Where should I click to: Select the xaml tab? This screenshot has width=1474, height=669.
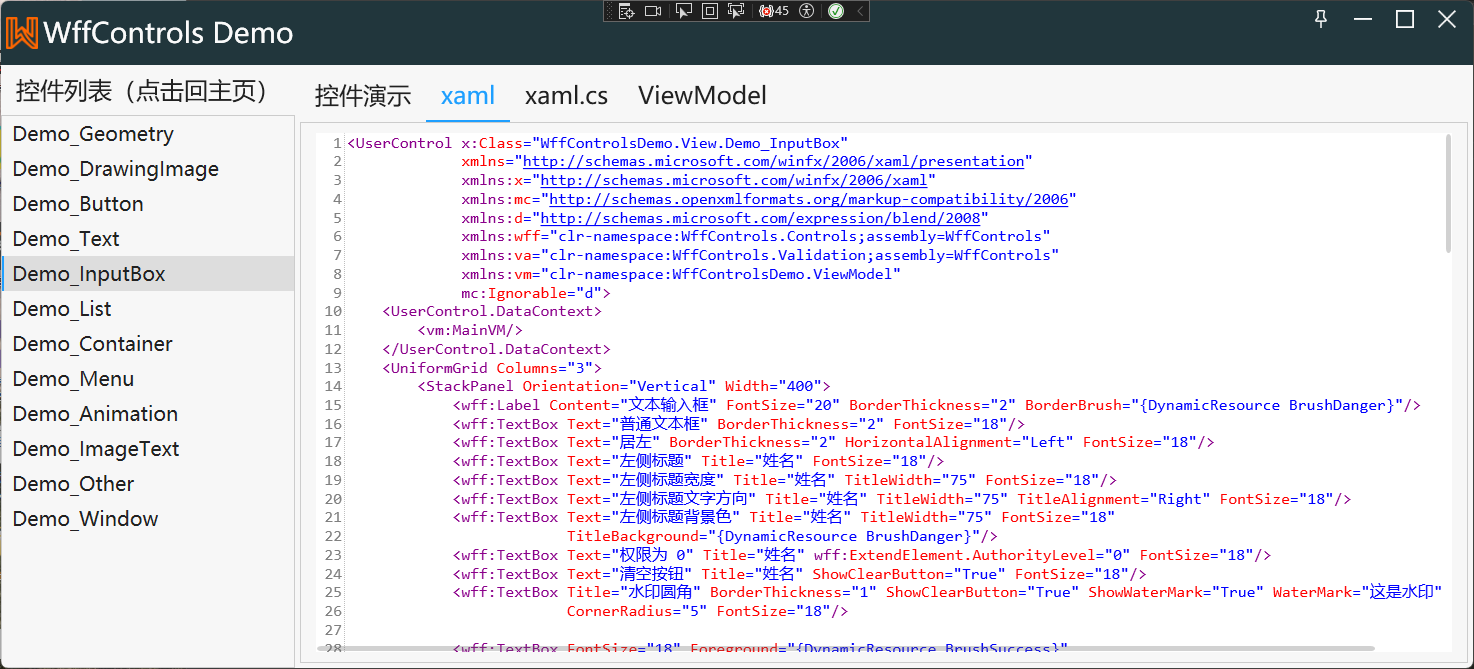click(x=468, y=96)
